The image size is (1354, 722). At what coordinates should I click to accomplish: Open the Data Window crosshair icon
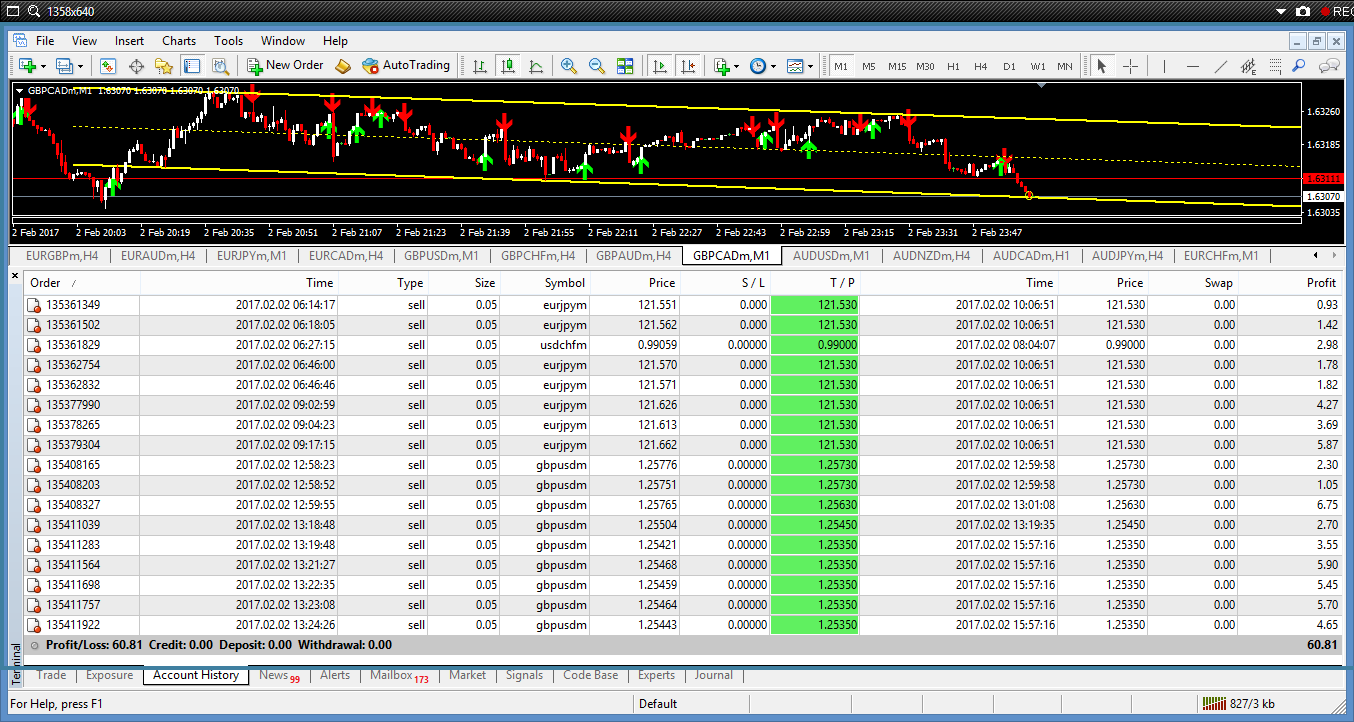click(x=136, y=66)
